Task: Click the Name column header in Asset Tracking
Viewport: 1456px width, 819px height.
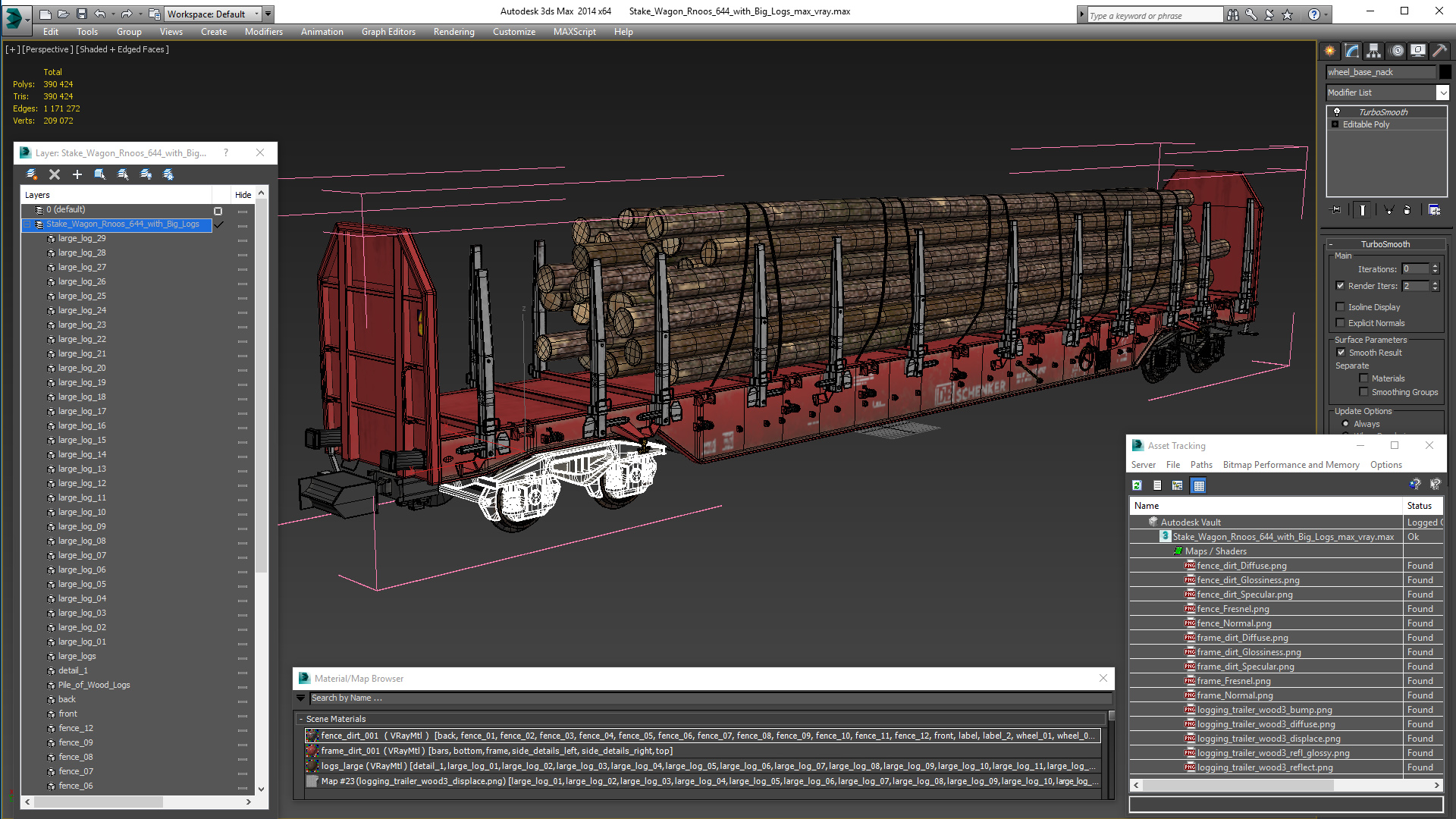Action: tap(1266, 506)
